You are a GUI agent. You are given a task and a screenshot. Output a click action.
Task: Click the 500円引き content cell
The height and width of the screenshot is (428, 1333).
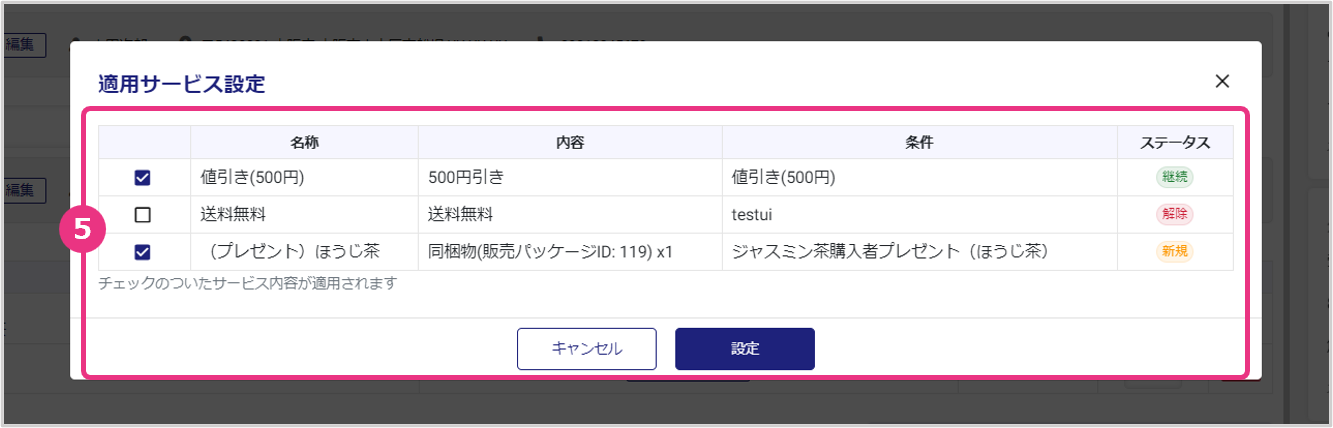pyautogui.click(x=466, y=178)
